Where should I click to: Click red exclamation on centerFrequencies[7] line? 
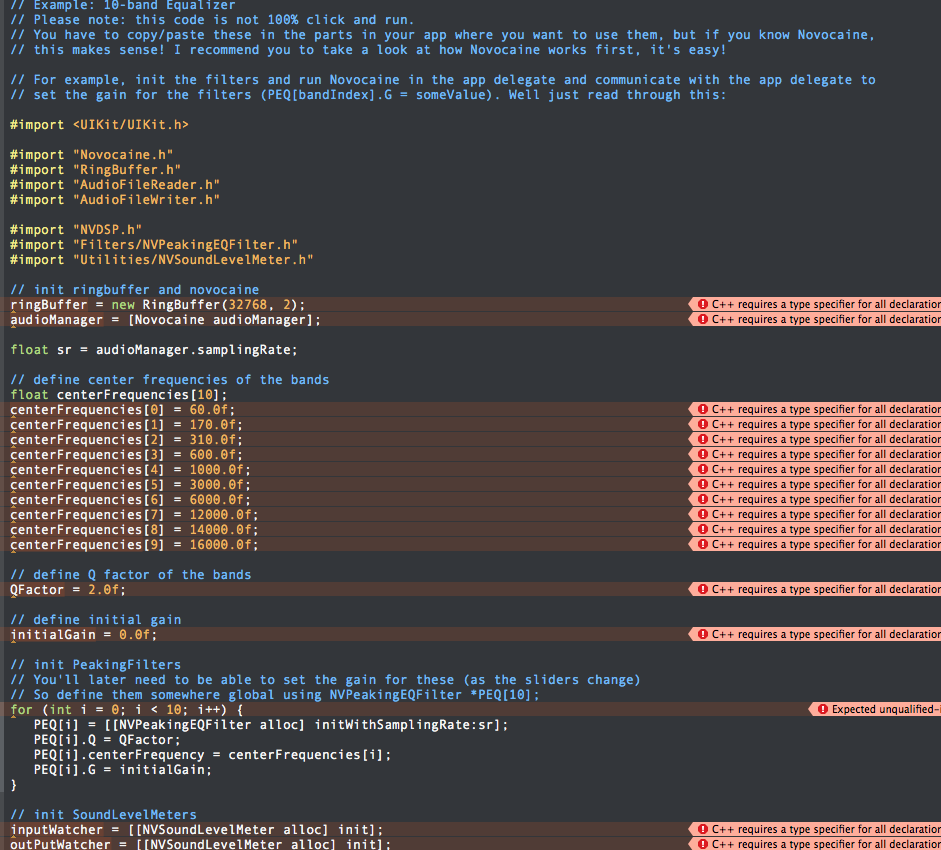[x=703, y=514]
